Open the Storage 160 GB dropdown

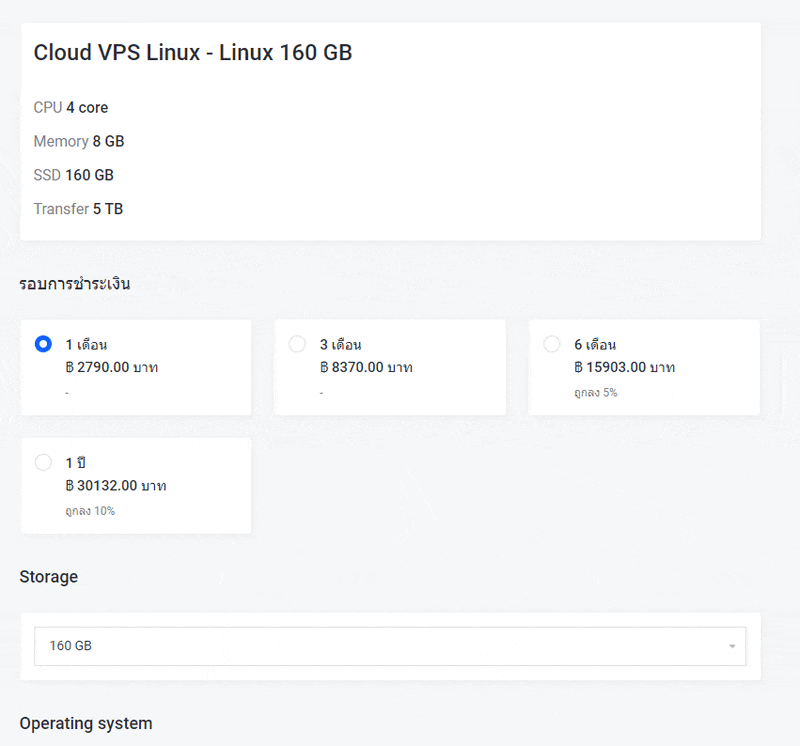[390, 646]
